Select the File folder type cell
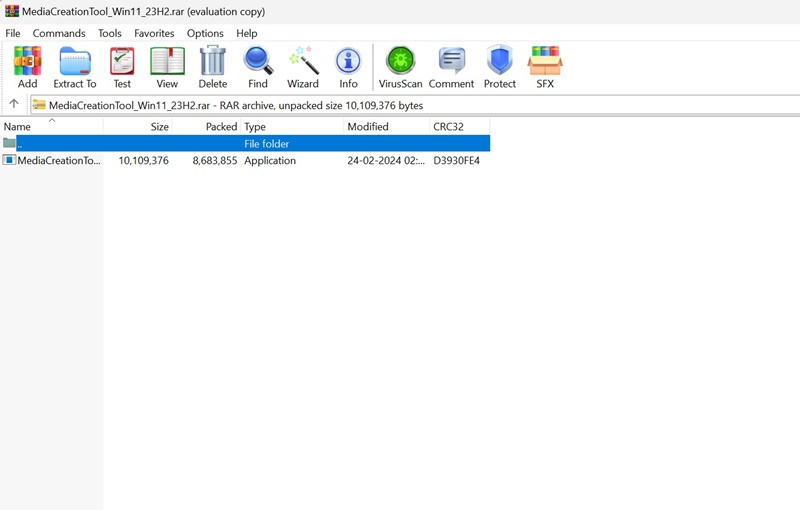800x510 pixels. [266, 144]
